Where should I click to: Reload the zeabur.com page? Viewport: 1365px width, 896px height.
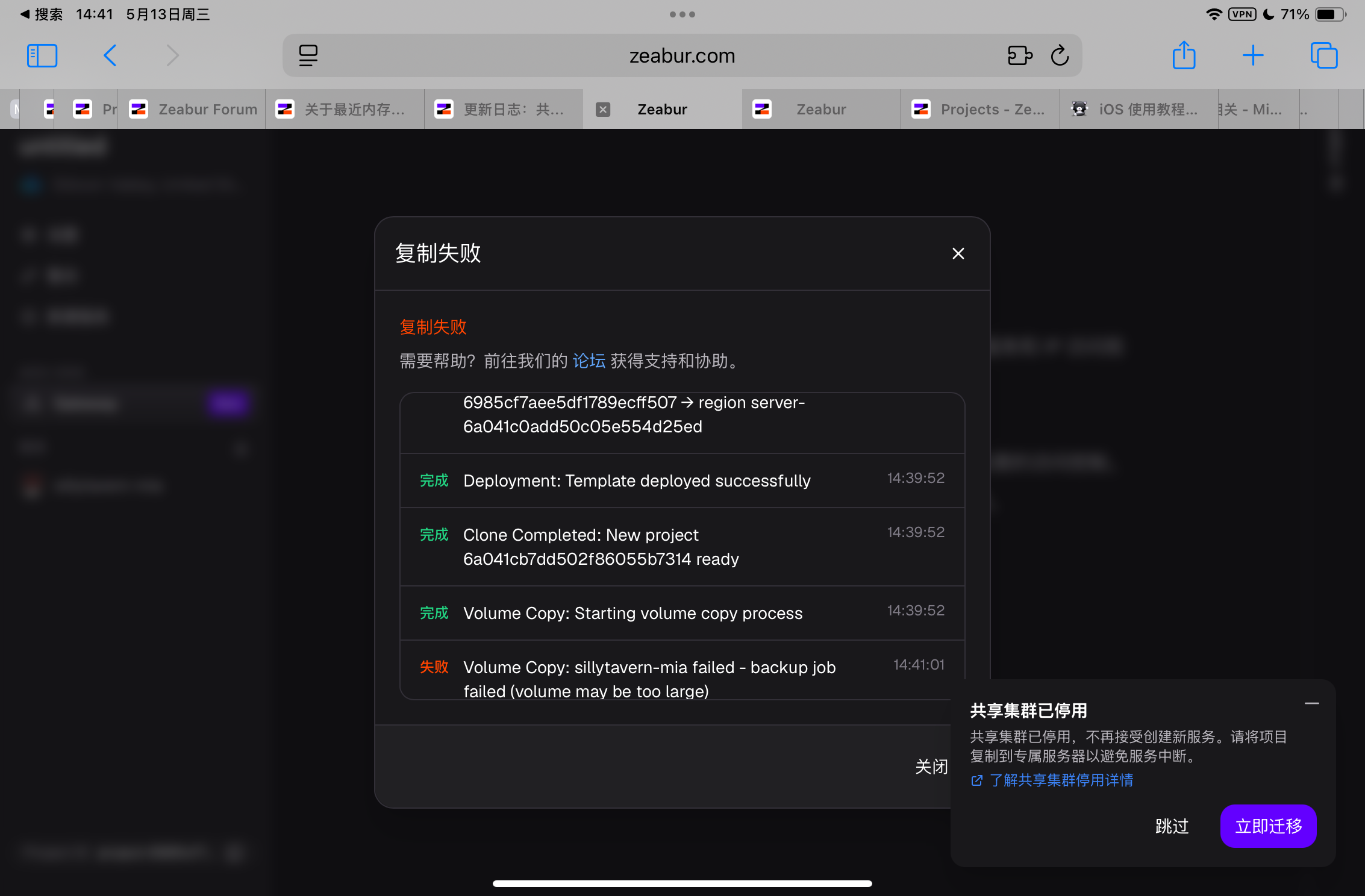point(1060,55)
